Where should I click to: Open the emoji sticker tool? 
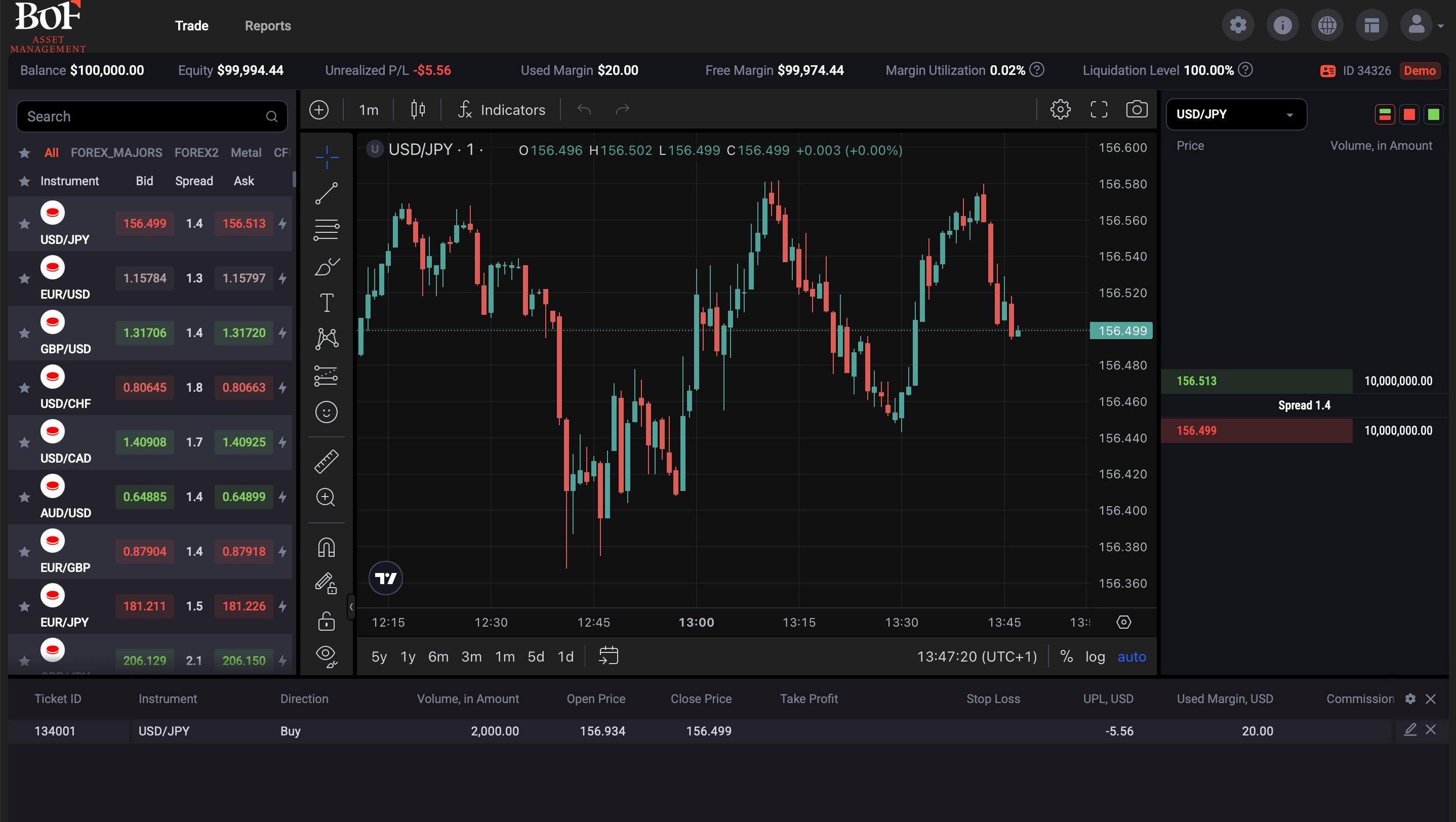point(326,413)
